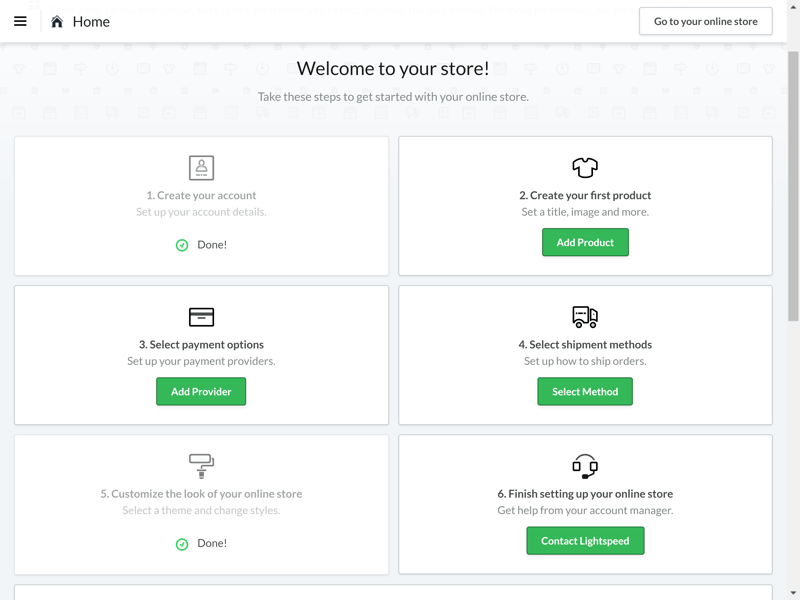Viewport: 800px width, 600px height.
Task: Click the vertical page scrollbar thumb
Action: [793, 186]
